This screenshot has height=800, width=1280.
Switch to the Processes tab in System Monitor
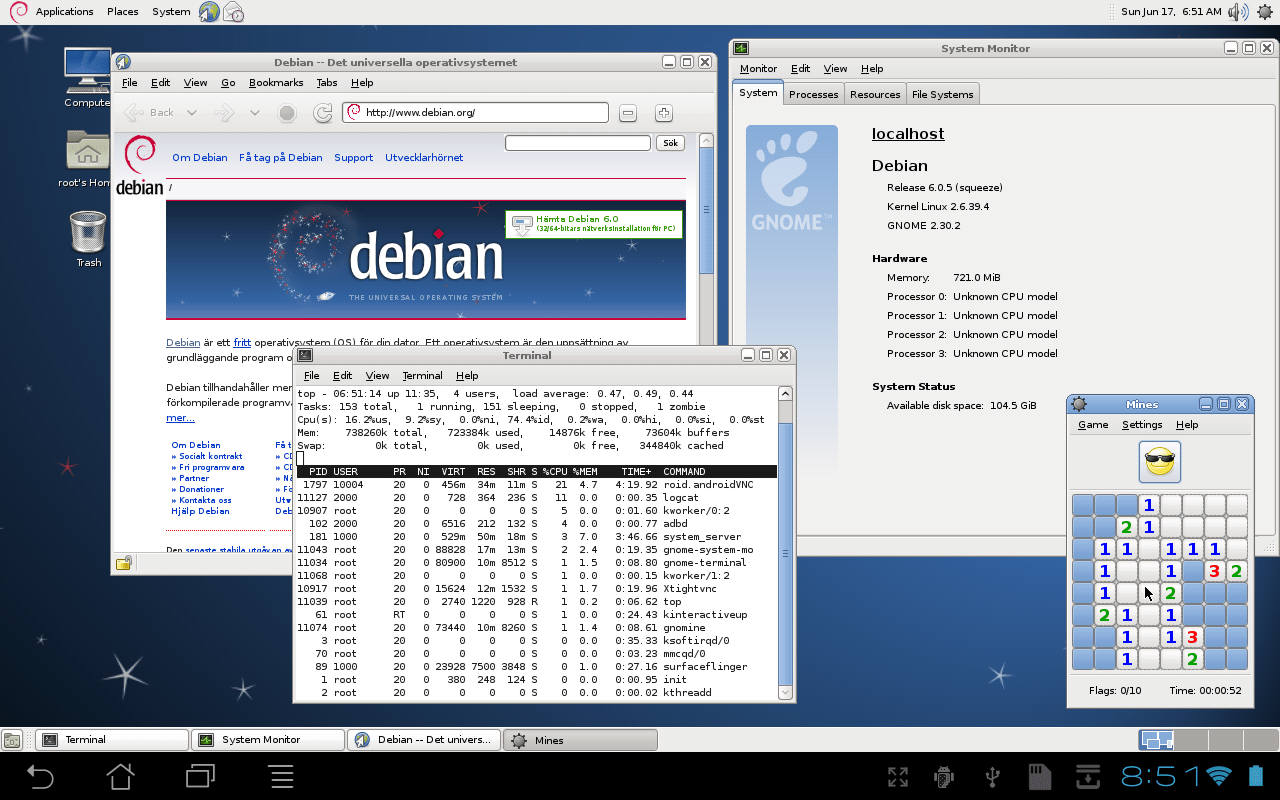pyautogui.click(x=813, y=93)
